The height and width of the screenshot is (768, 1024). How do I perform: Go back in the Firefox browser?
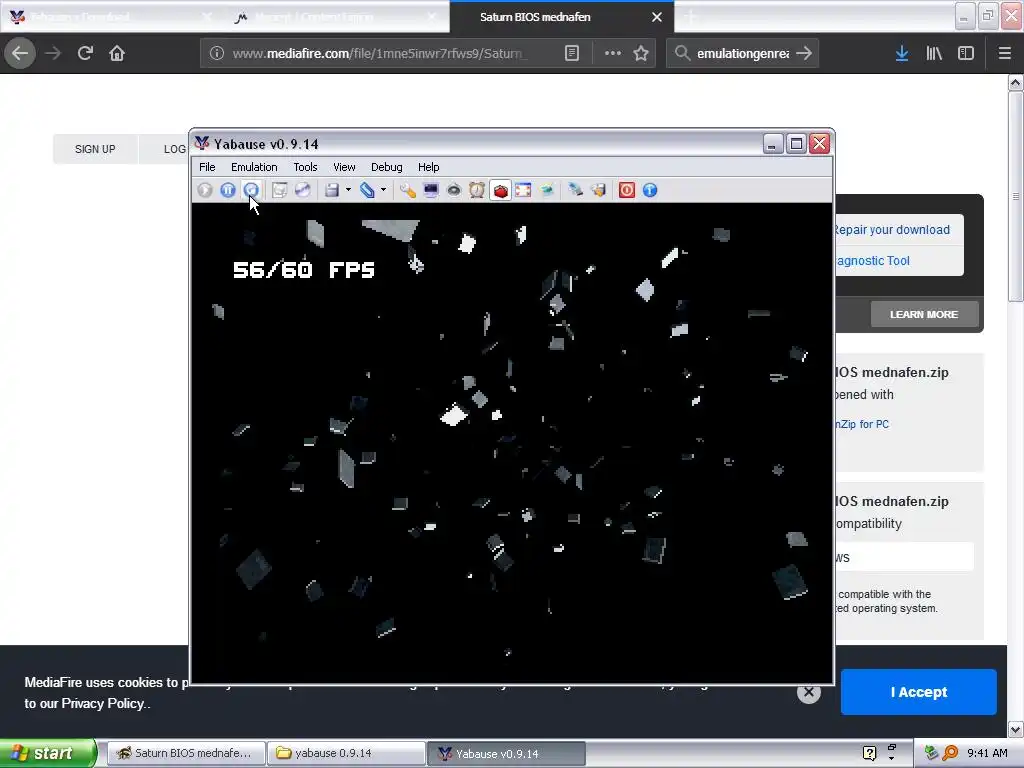[20, 53]
